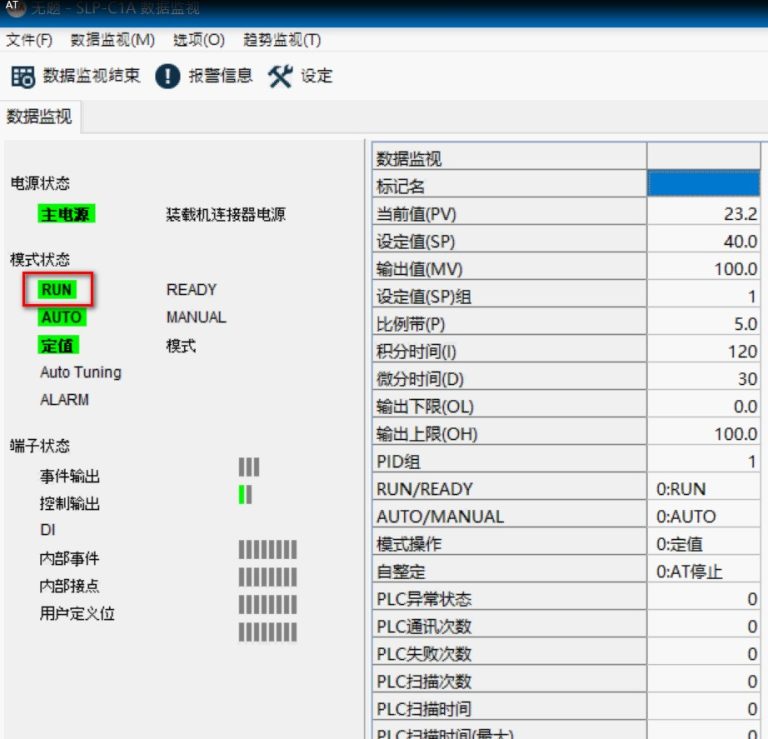This screenshot has height=739, width=768.
Task: Click the data monitor end icon
Action: 23,76
